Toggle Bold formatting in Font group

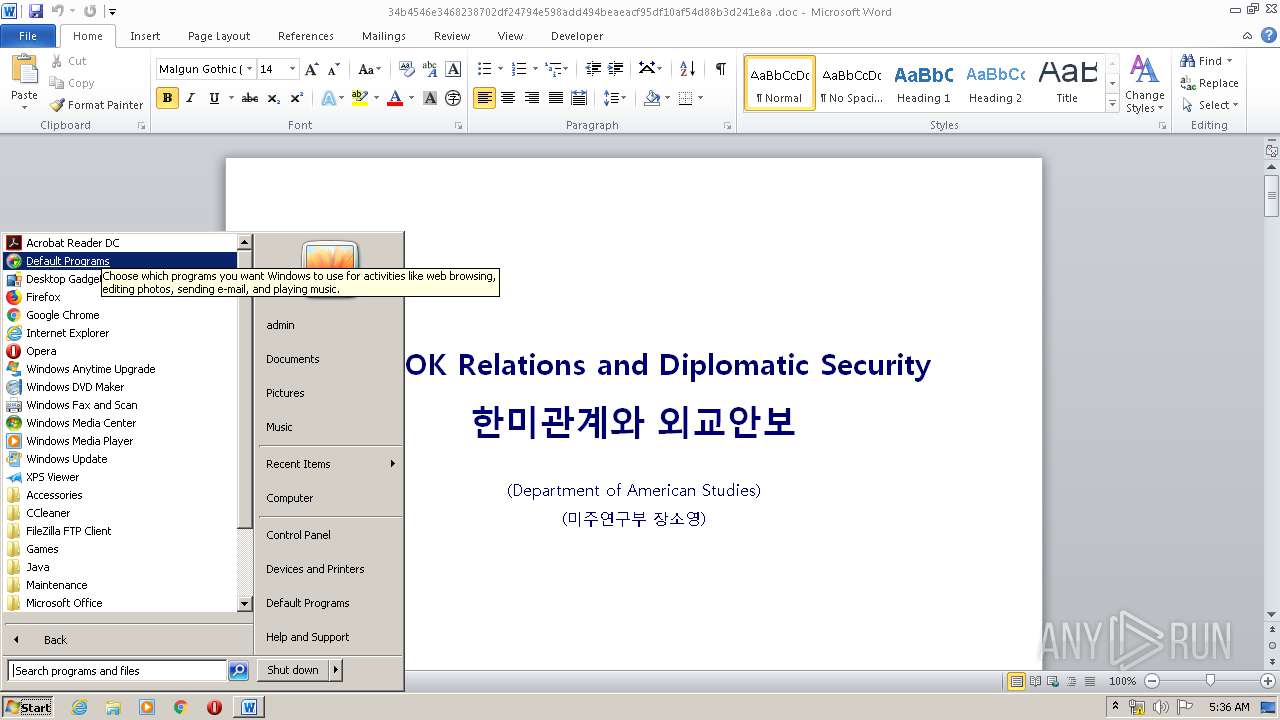tap(167, 98)
